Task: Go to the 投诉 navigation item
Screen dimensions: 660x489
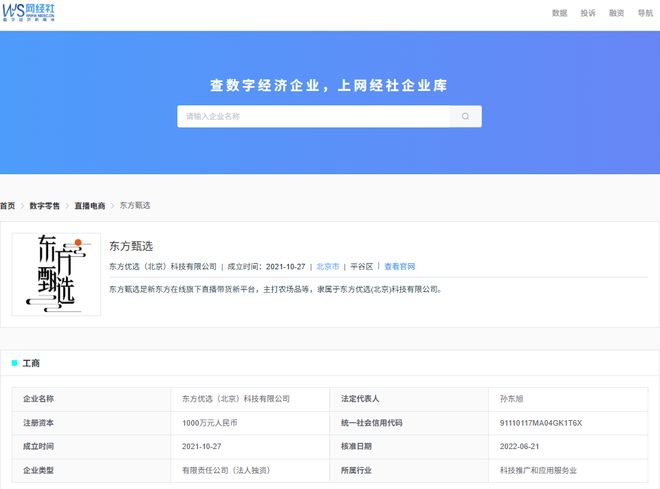Action: pos(588,13)
